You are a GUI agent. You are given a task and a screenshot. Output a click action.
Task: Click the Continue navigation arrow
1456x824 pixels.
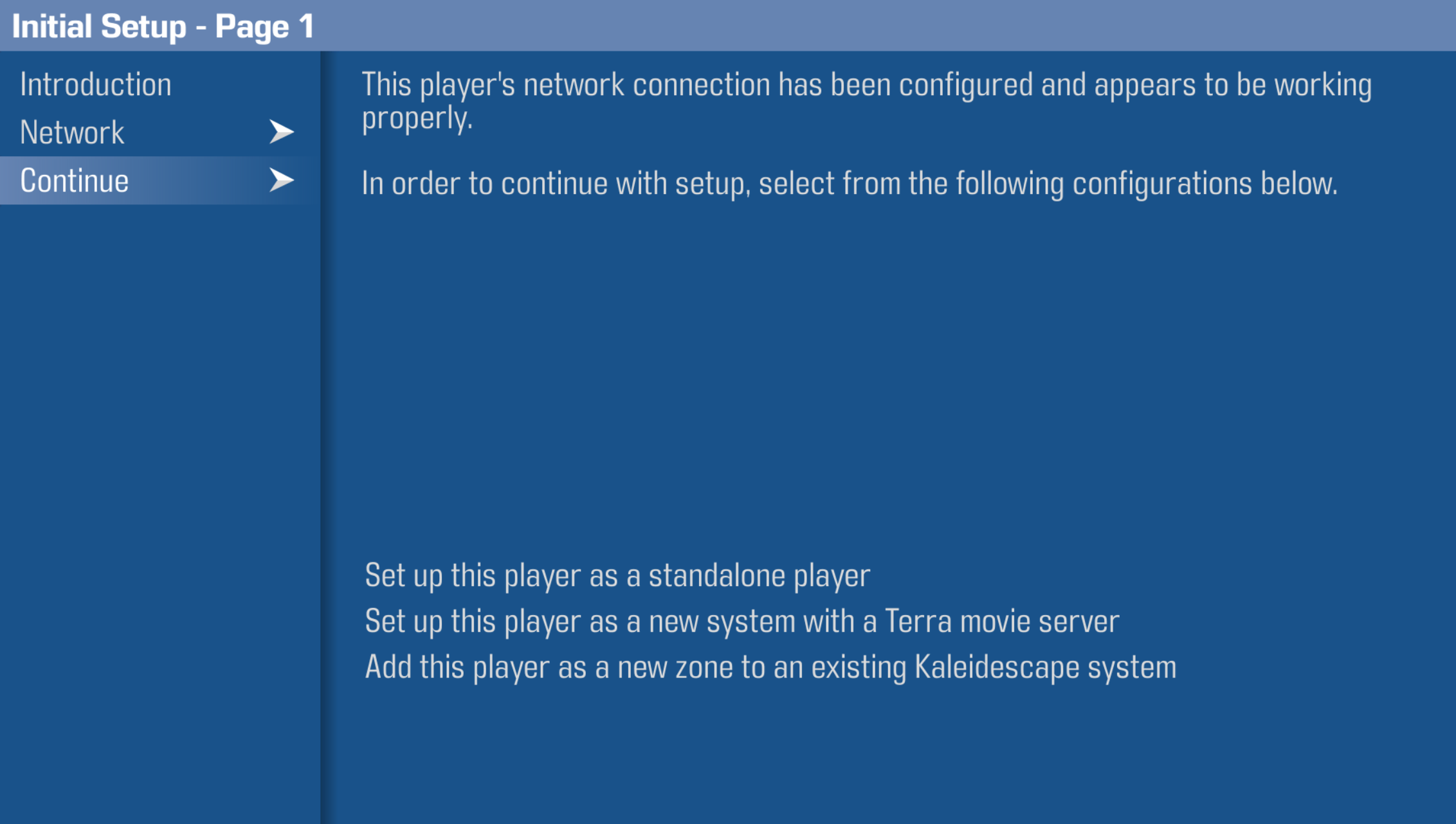pyautogui.click(x=283, y=181)
